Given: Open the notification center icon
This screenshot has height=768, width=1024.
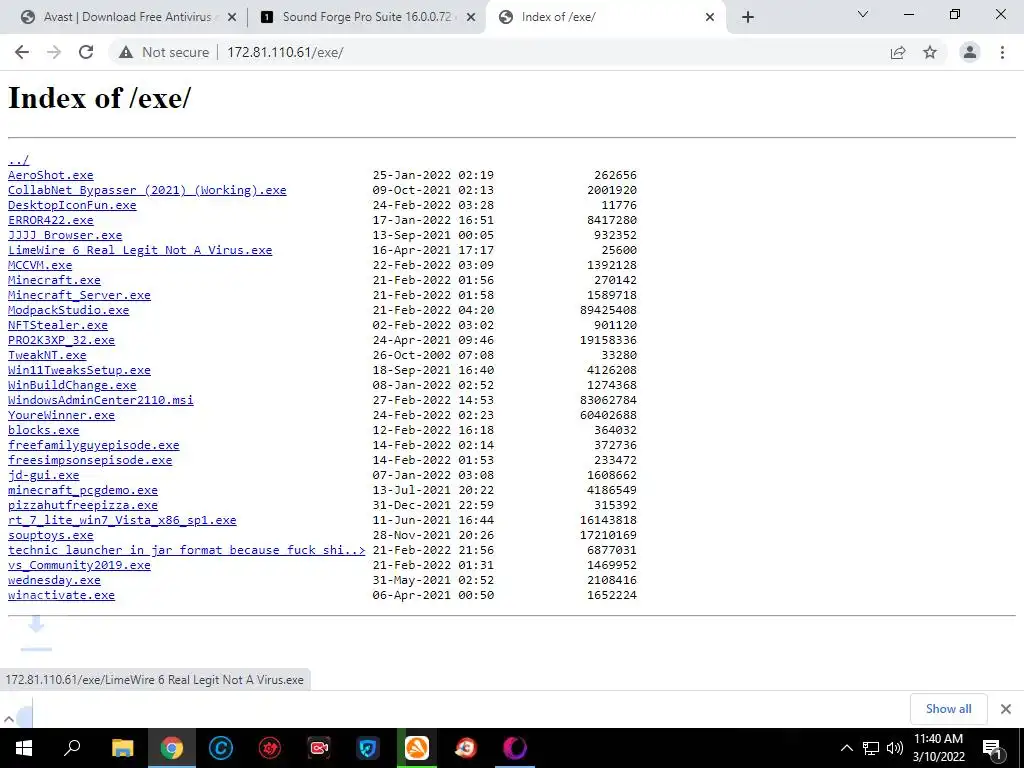Looking at the screenshot, I should [992, 748].
